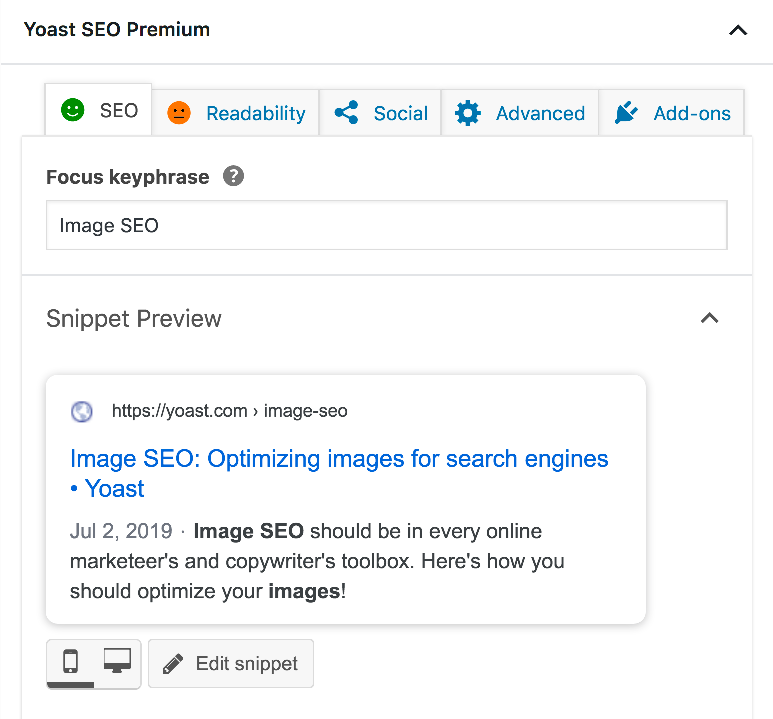Open the Readability tab label
This screenshot has width=773, height=719.
[255, 113]
